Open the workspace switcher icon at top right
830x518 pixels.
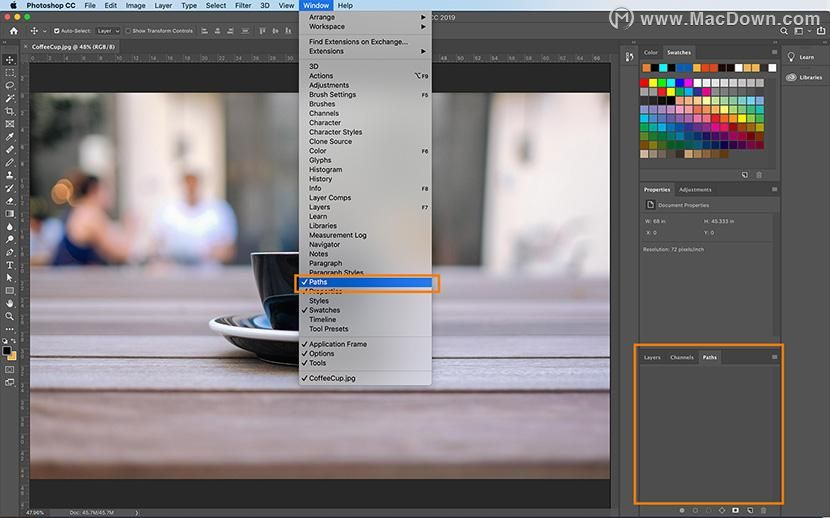pyautogui.click(x=800, y=31)
